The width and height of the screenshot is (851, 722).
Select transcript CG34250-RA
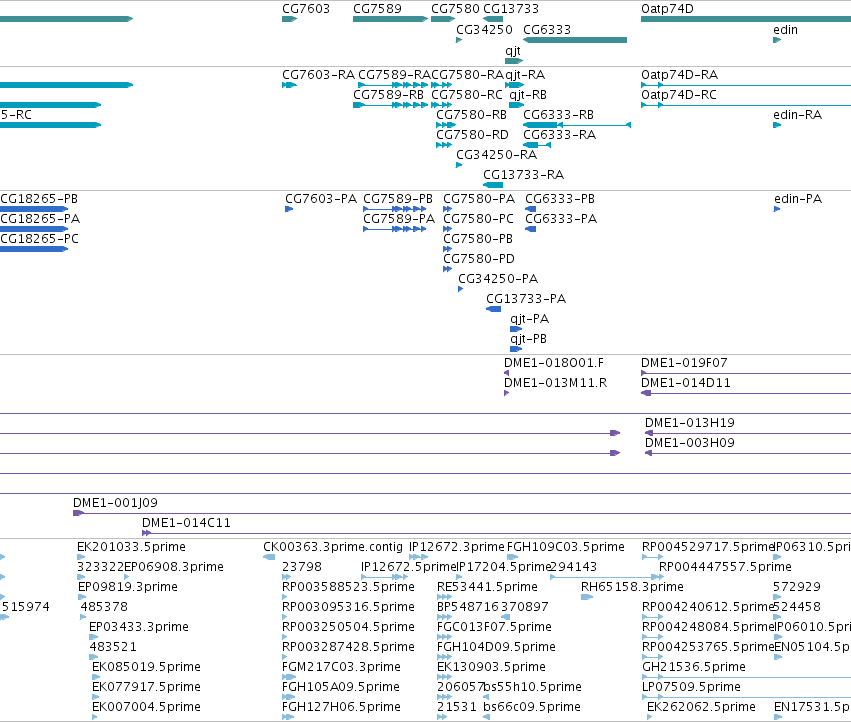pyautogui.click(x=497, y=155)
